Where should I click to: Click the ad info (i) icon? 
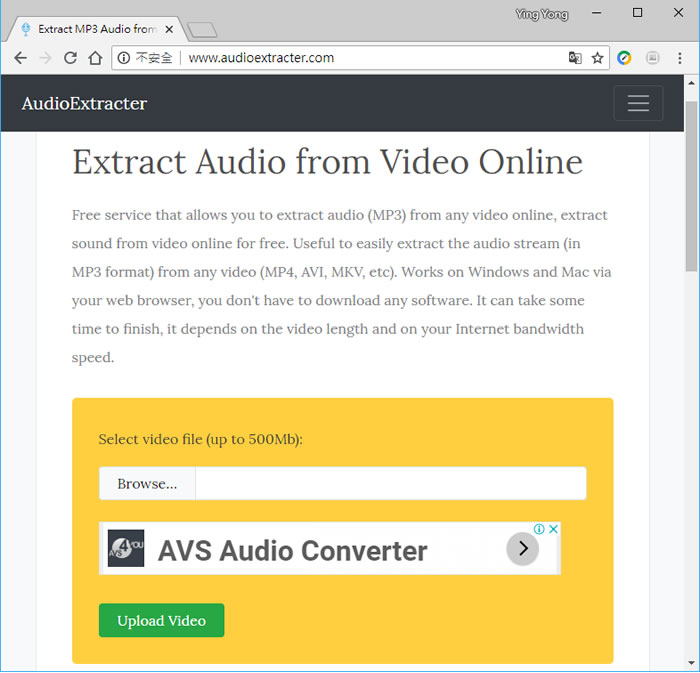click(x=539, y=529)
